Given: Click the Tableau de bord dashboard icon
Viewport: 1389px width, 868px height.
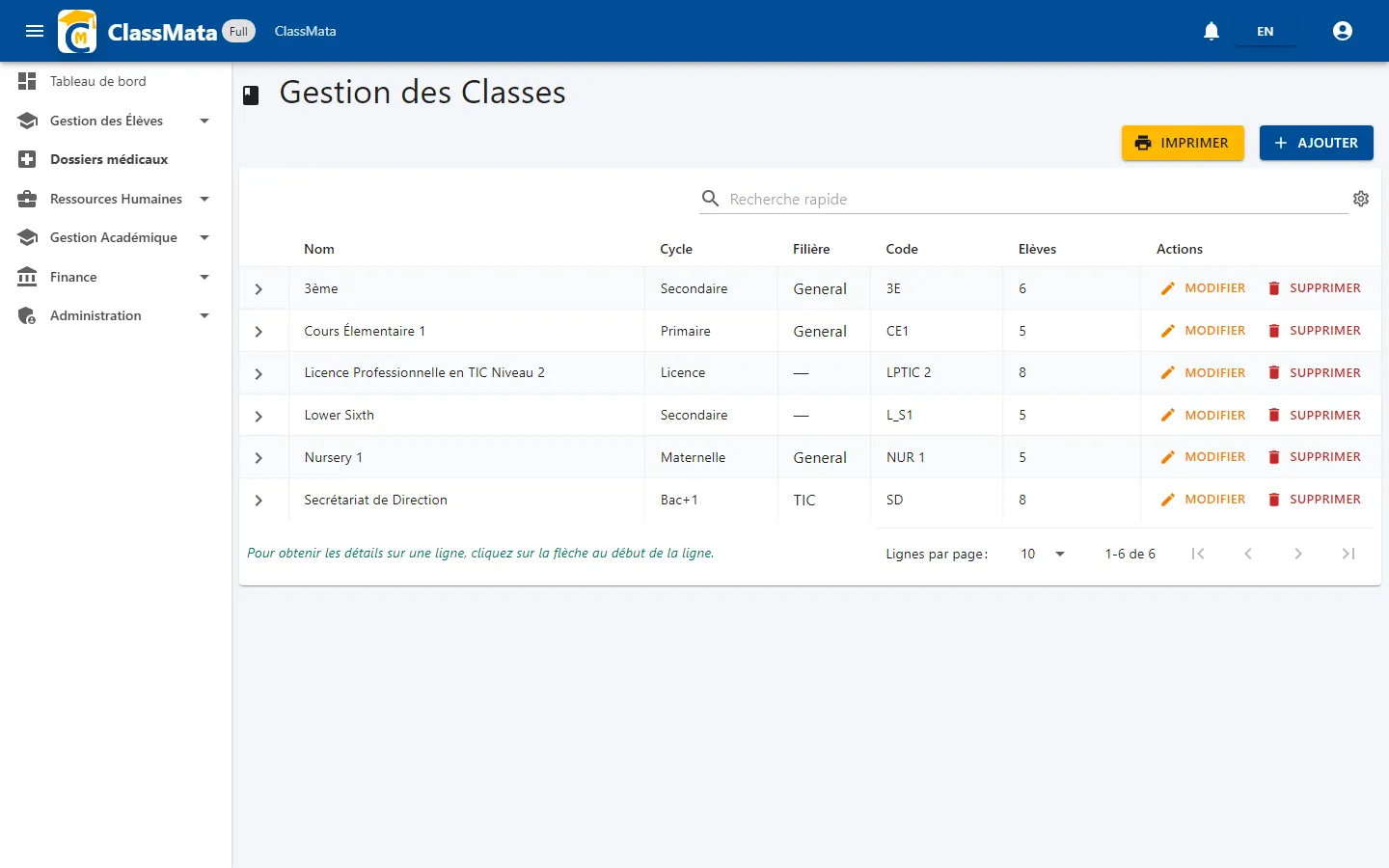Looking at the screenshot, I should (x=27, y=81).
